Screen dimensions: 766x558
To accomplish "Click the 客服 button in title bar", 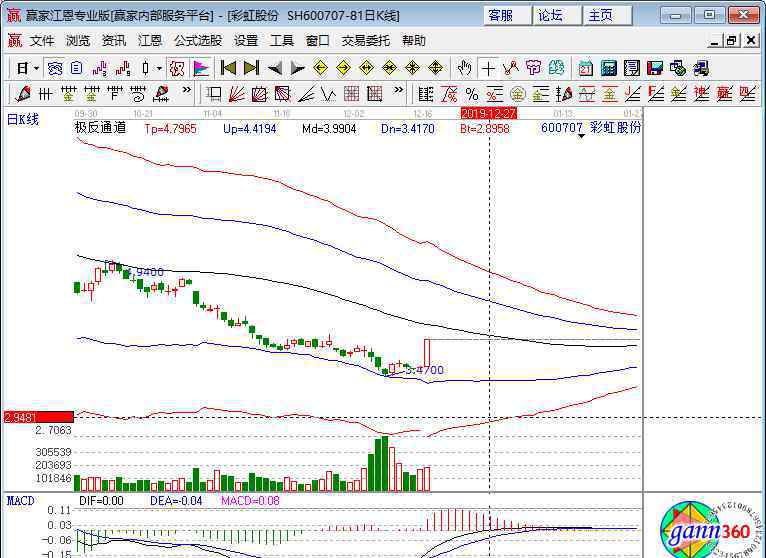I will (508, 16).
